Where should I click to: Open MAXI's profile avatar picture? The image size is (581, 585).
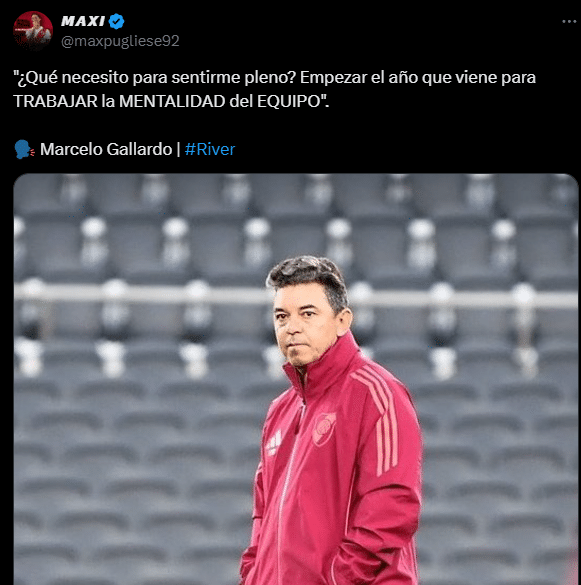(33, 31)
